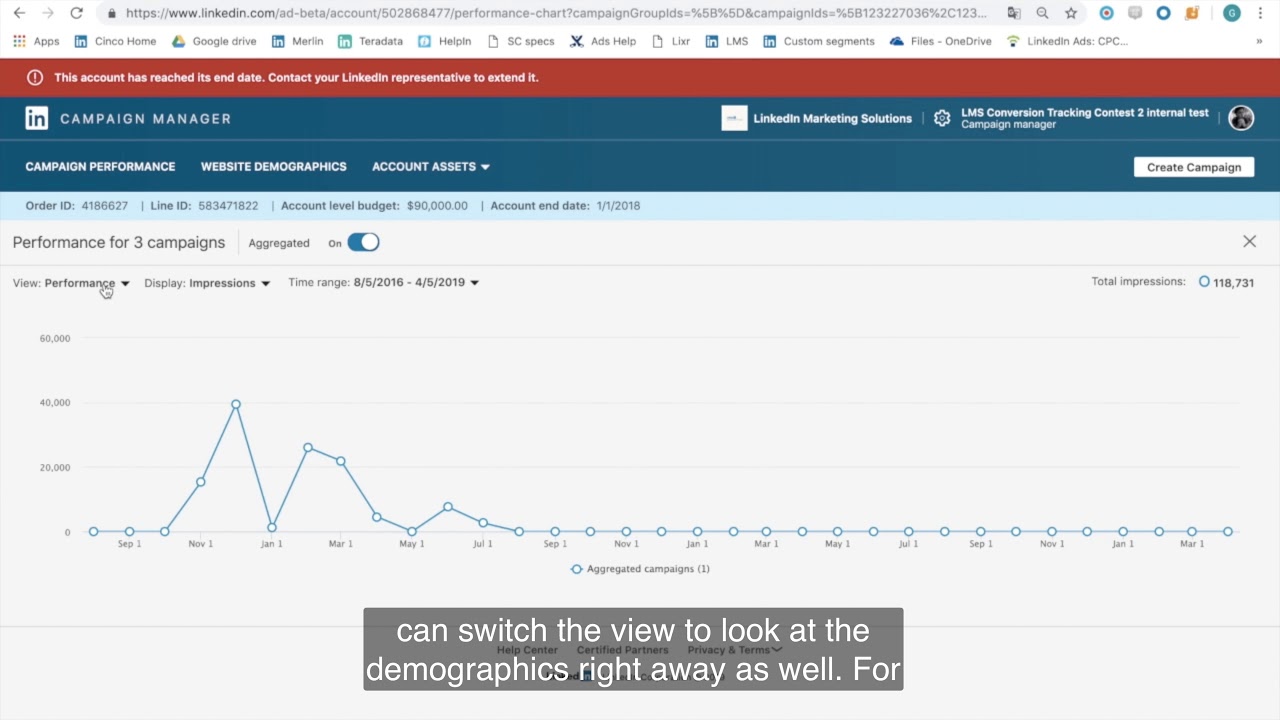Open the Custom segments bookmark

[818, 41]
